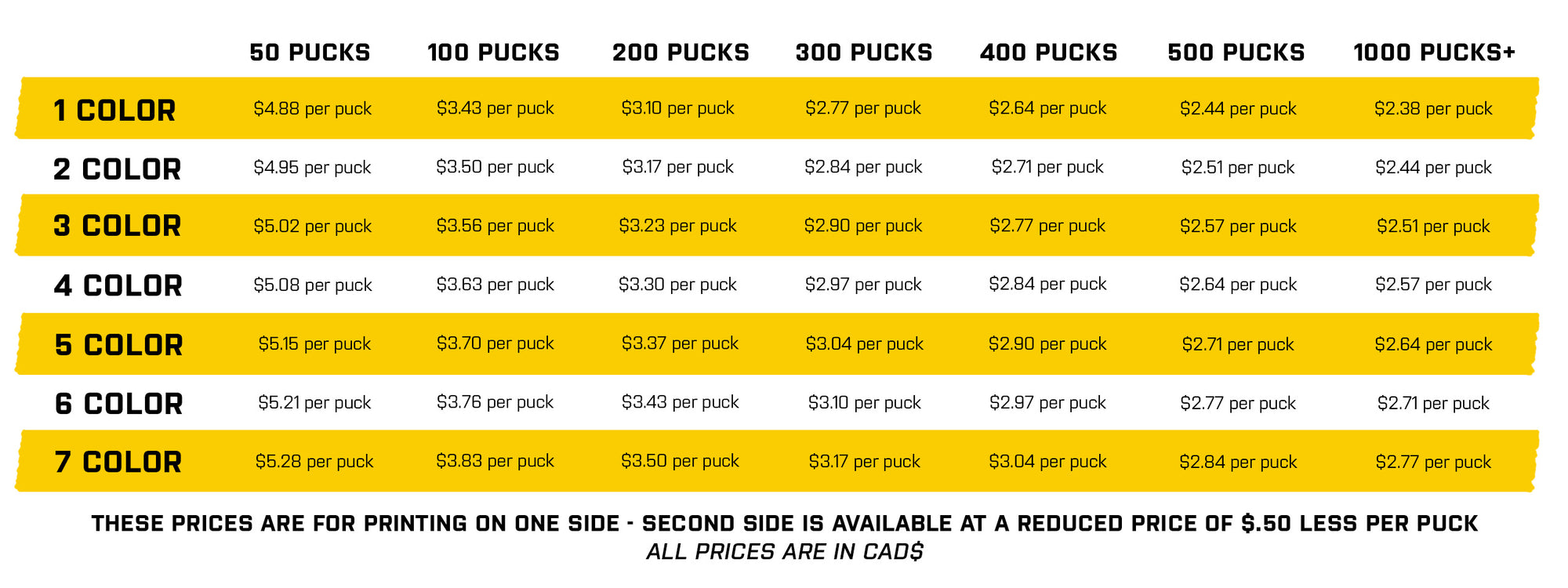Select the 100 PUCKS column heading
The height and width of the screenshot is (588, 1568).
pos(493,53)
